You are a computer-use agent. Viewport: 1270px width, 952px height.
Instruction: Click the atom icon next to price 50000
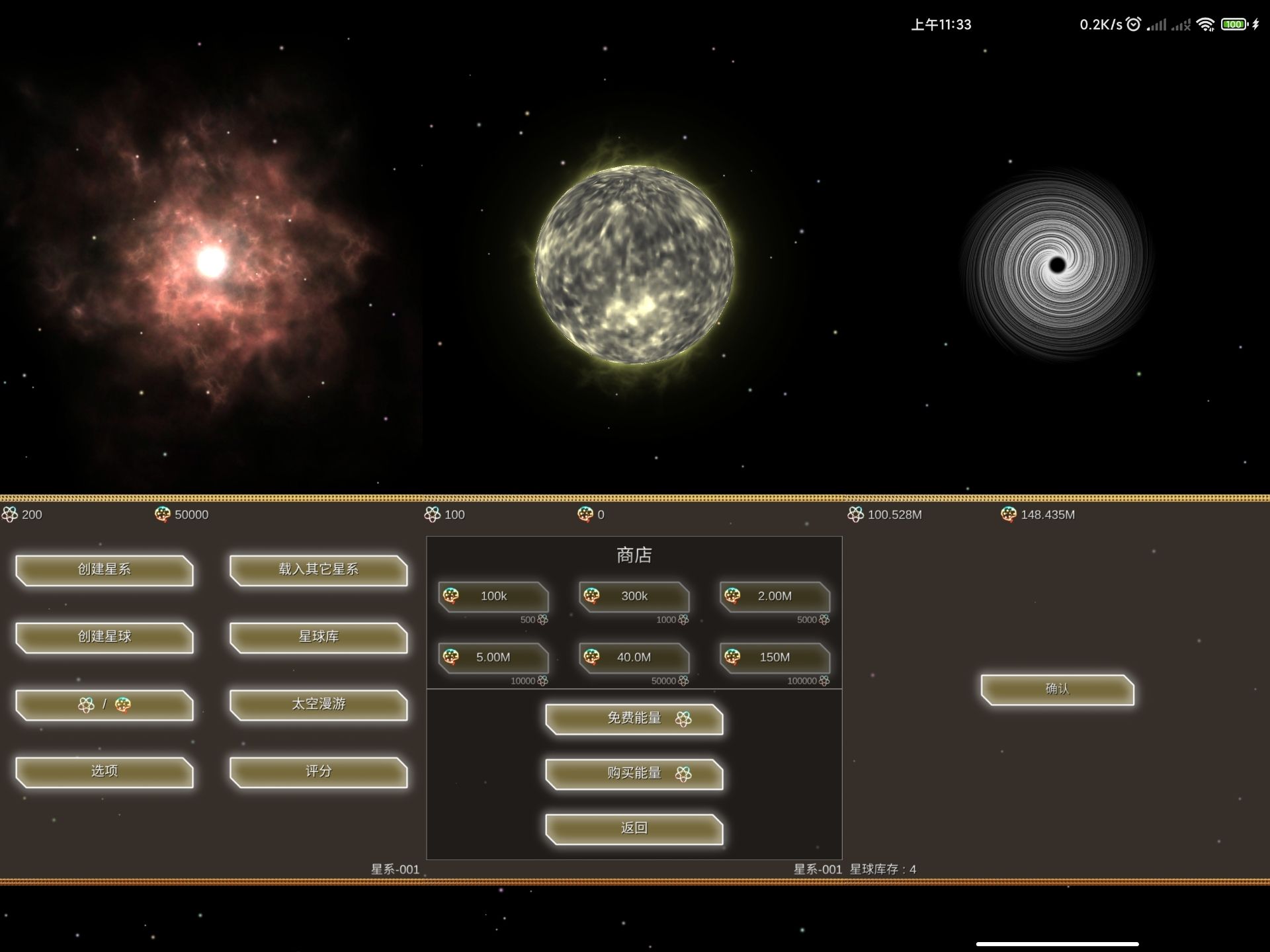(683, 681)
